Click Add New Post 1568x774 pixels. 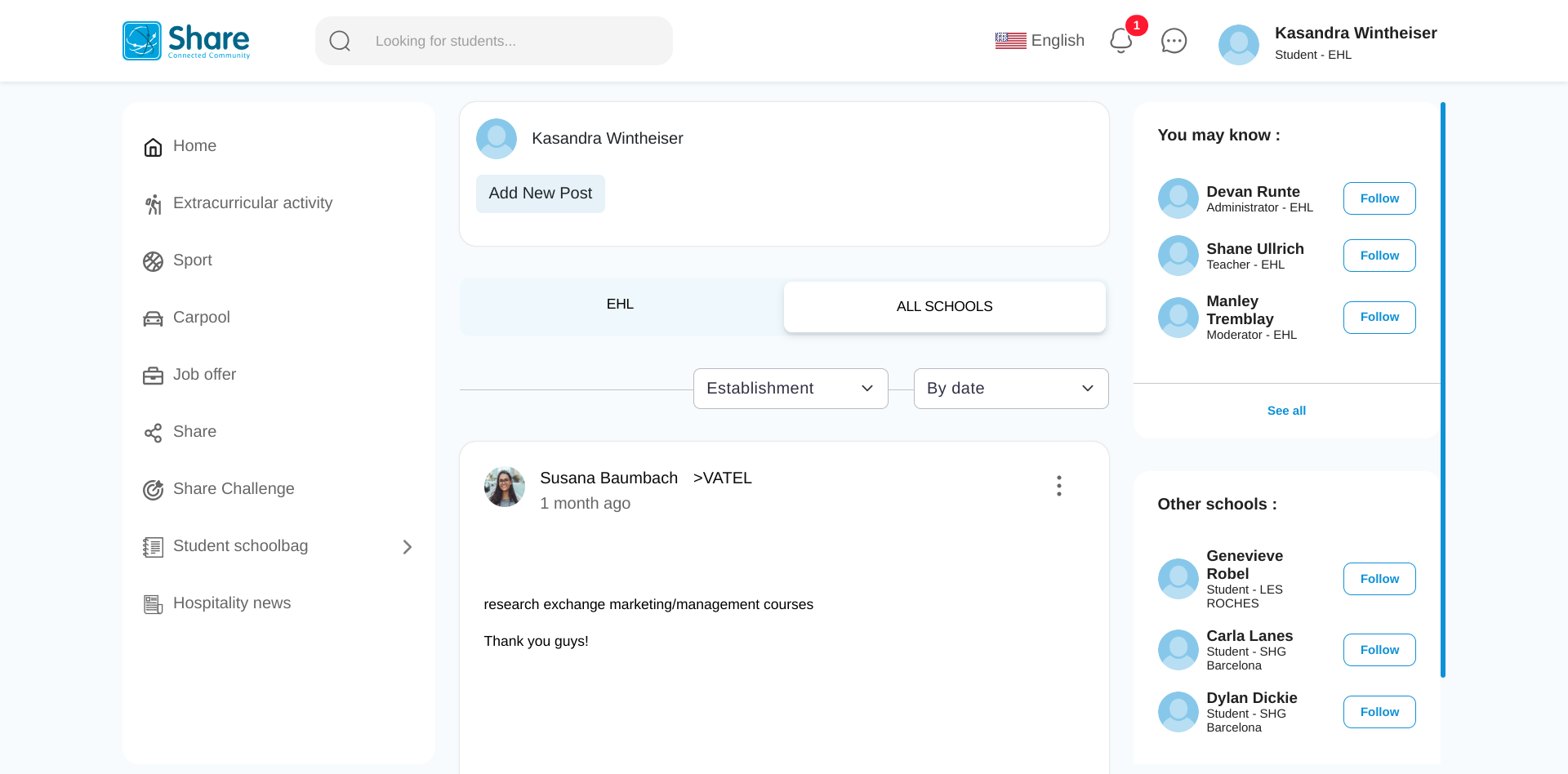pyautogui.click(x=540, y=193)
